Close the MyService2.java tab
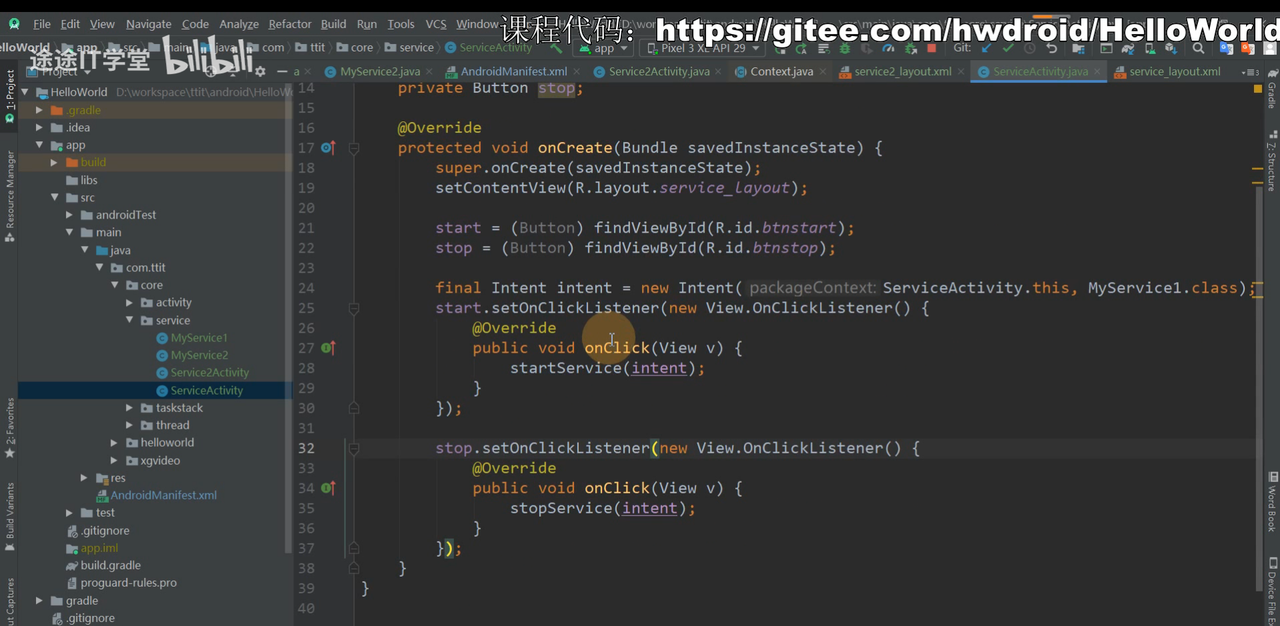 click(430, 72)
